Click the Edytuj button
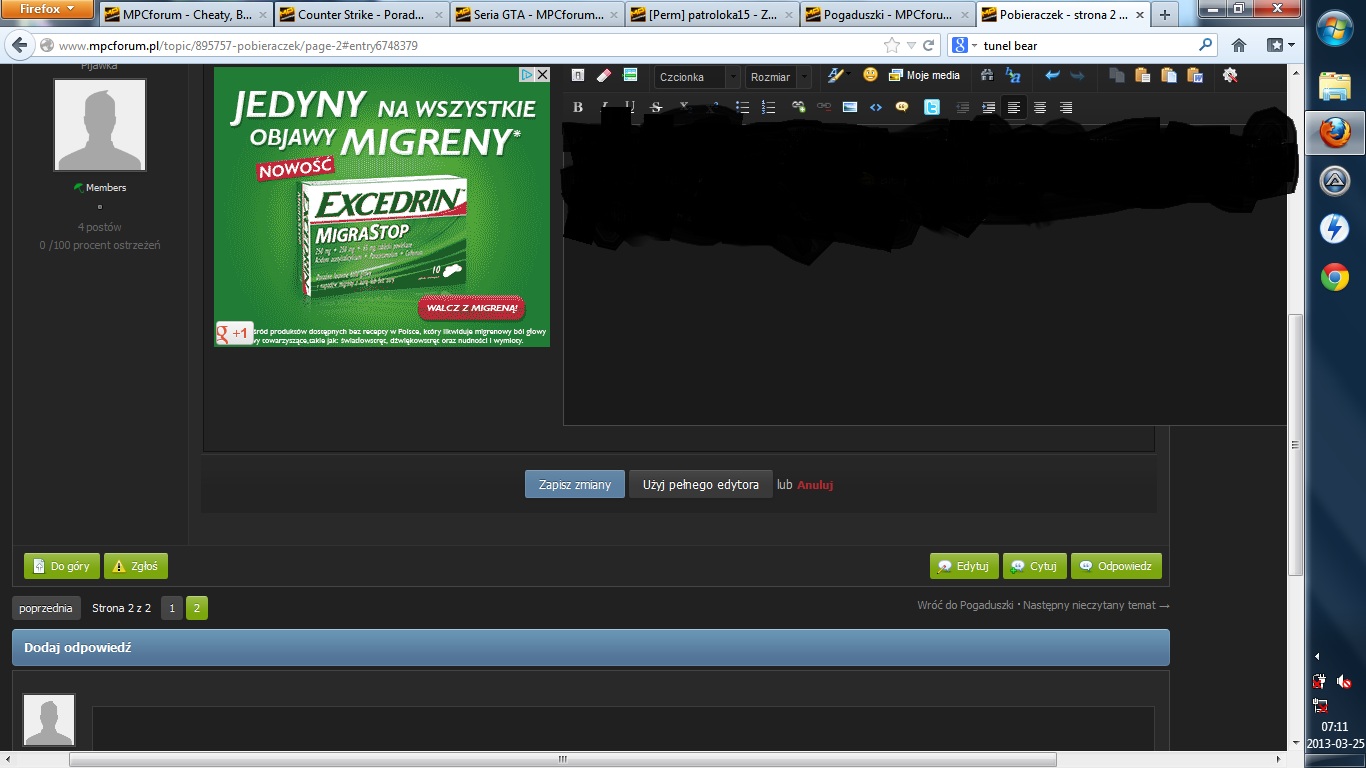The height and width of the screenshot is (768, 1366). tap(964, 566)
